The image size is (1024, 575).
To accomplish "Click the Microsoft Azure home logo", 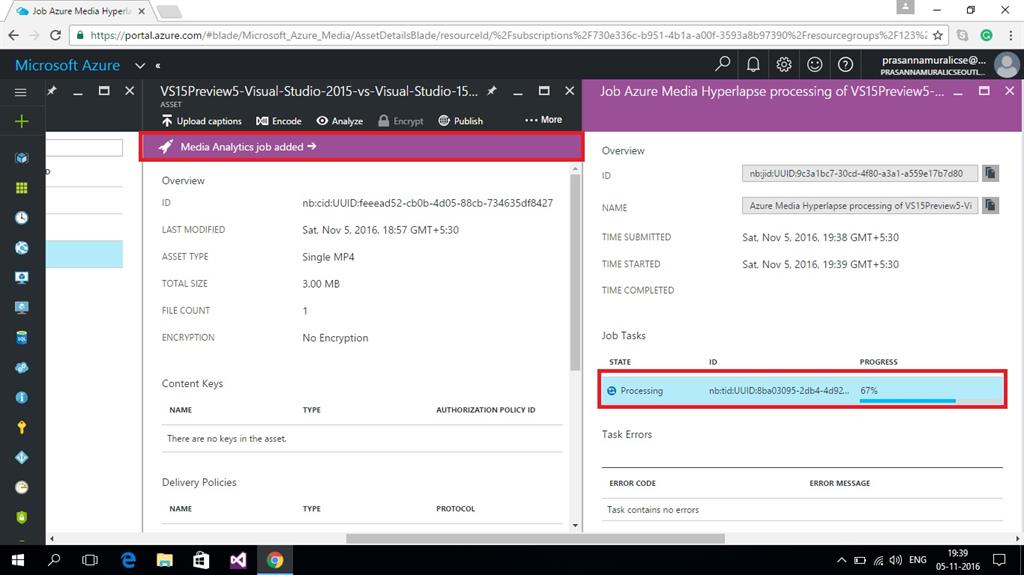I will coord(67,65).
